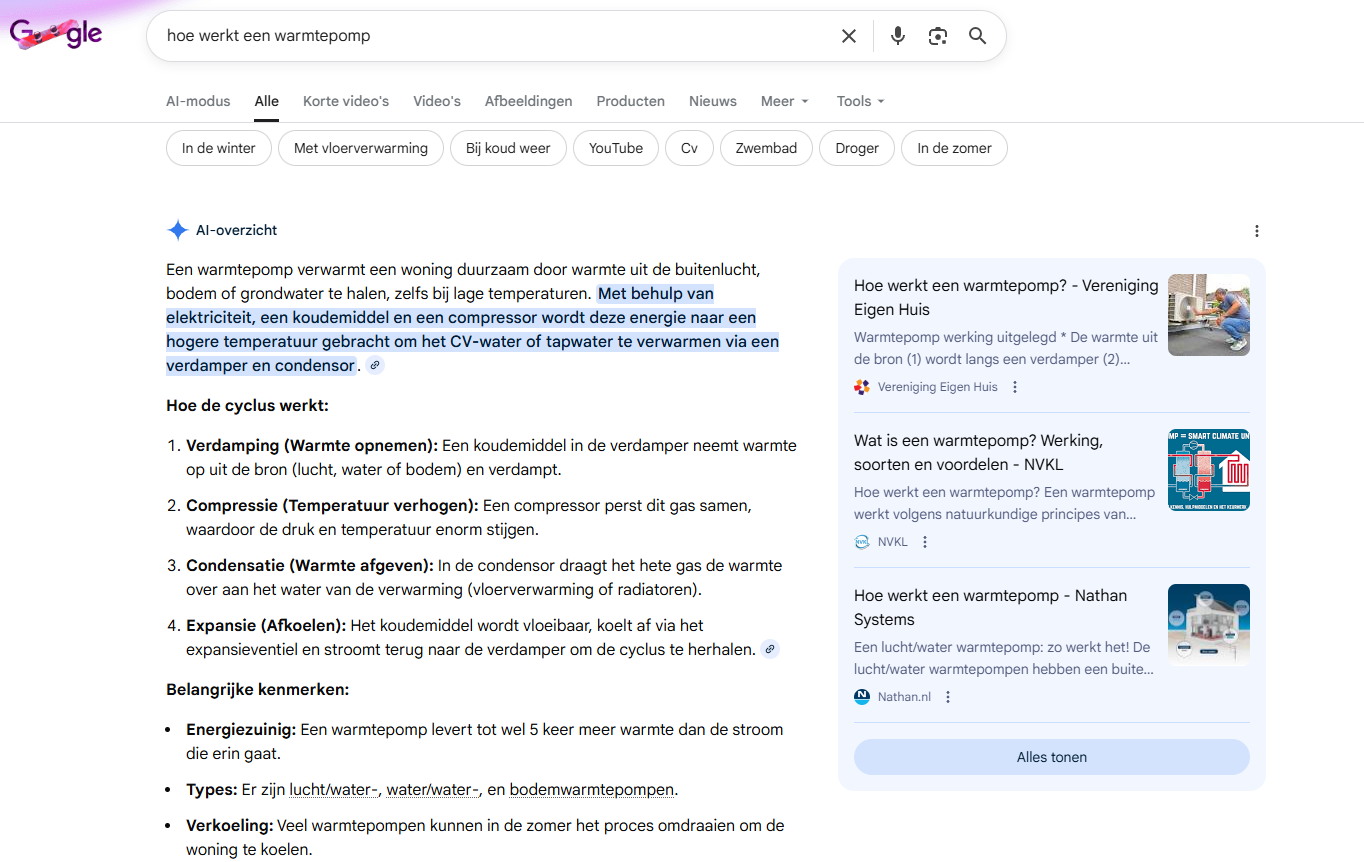
Task: Open the Tools dropdown
Action: coord(859,101)
